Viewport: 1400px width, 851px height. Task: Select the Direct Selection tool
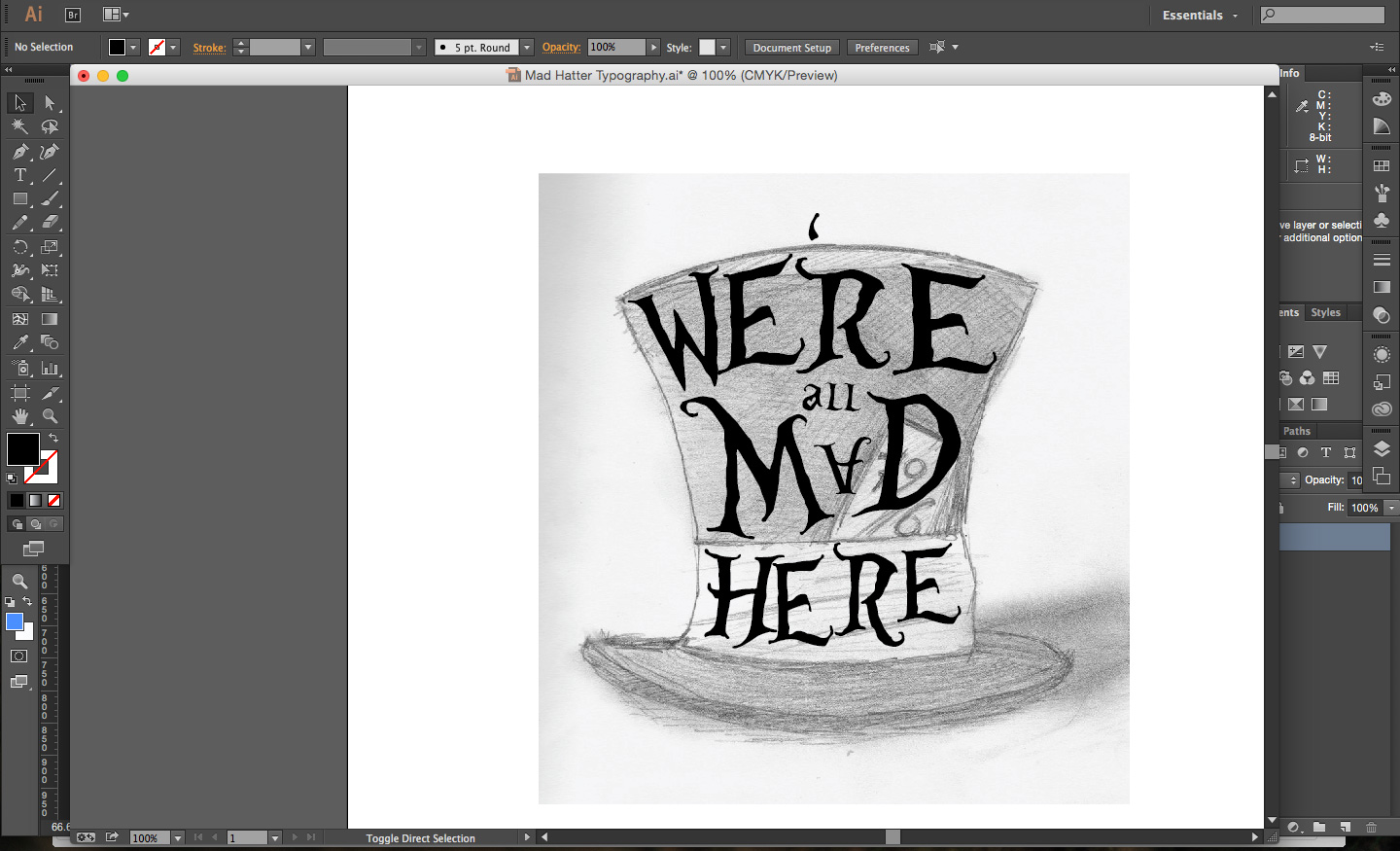point(50,103)
